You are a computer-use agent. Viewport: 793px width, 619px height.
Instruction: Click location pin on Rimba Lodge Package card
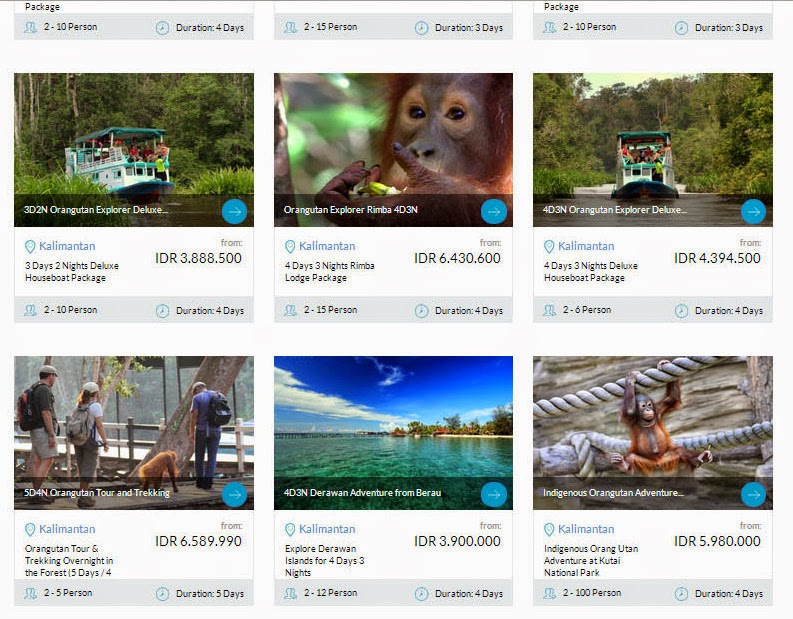(290, 246)
